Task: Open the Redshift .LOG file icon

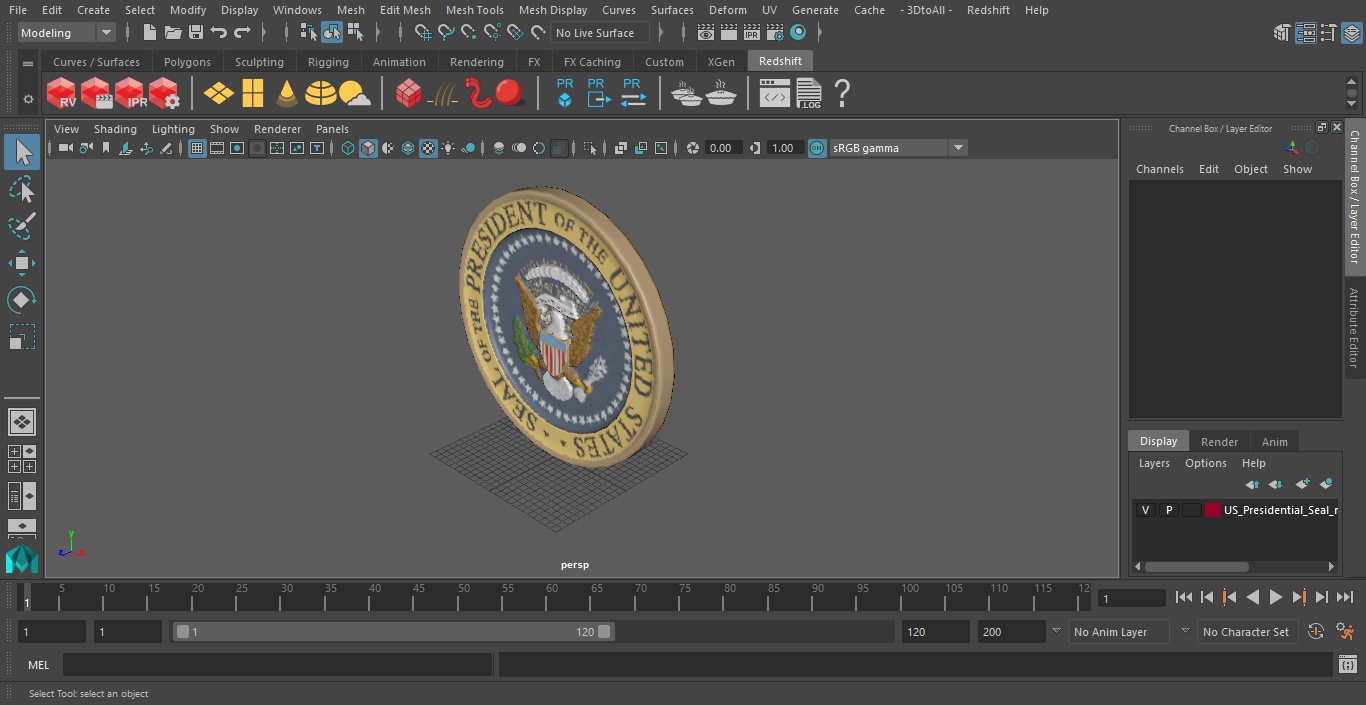Action: 808,94
